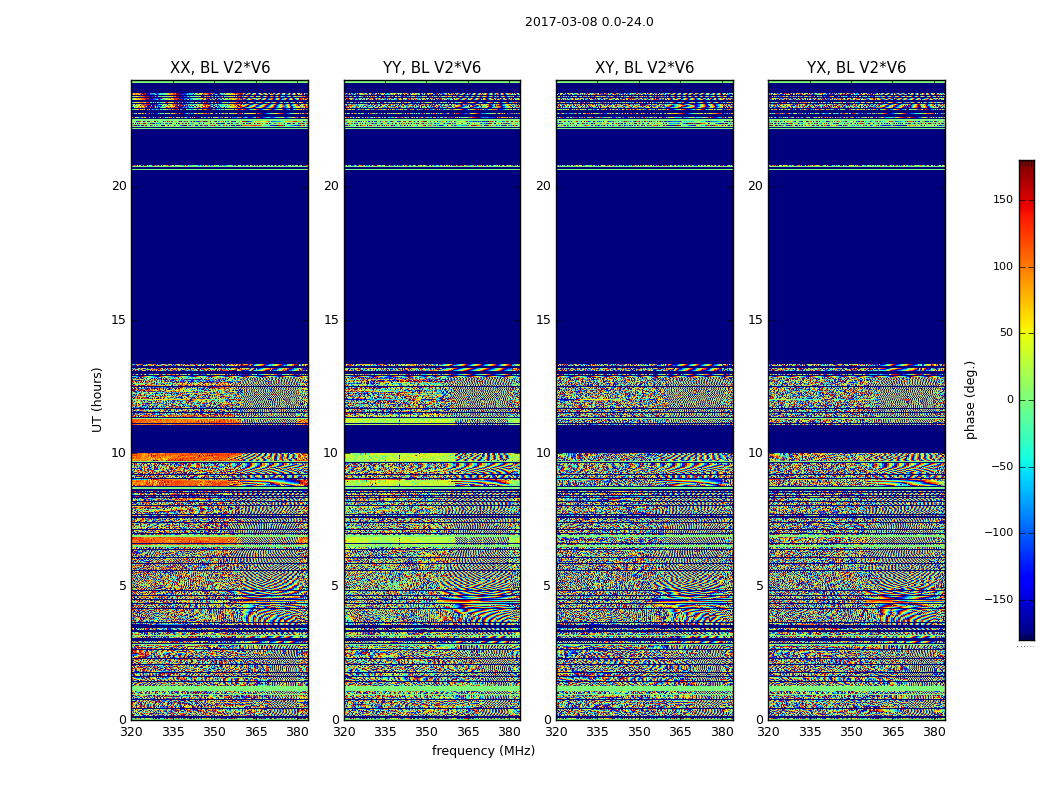This screenshot has width=1050, height=800.
Task: Click the 20 tick on YX panel y-axis
Action: click(755, 186)
